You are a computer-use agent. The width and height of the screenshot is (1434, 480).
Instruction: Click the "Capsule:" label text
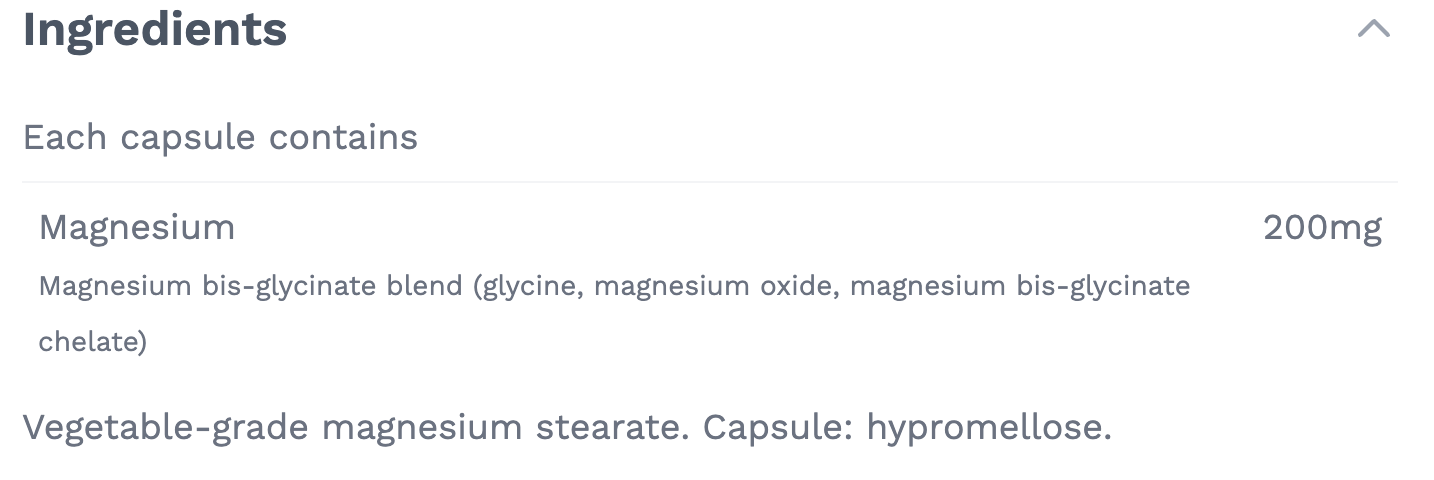click(x=777, y=428)
